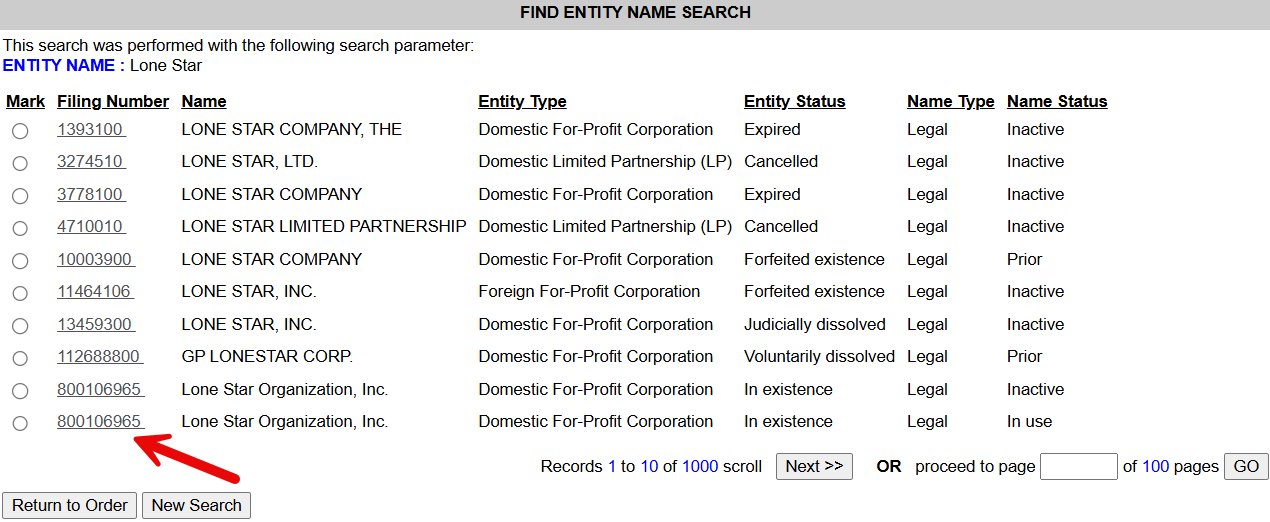Select radio for filing 13459300
Image resolution: width=1270 pixels, height=522 pixels.
20,326
